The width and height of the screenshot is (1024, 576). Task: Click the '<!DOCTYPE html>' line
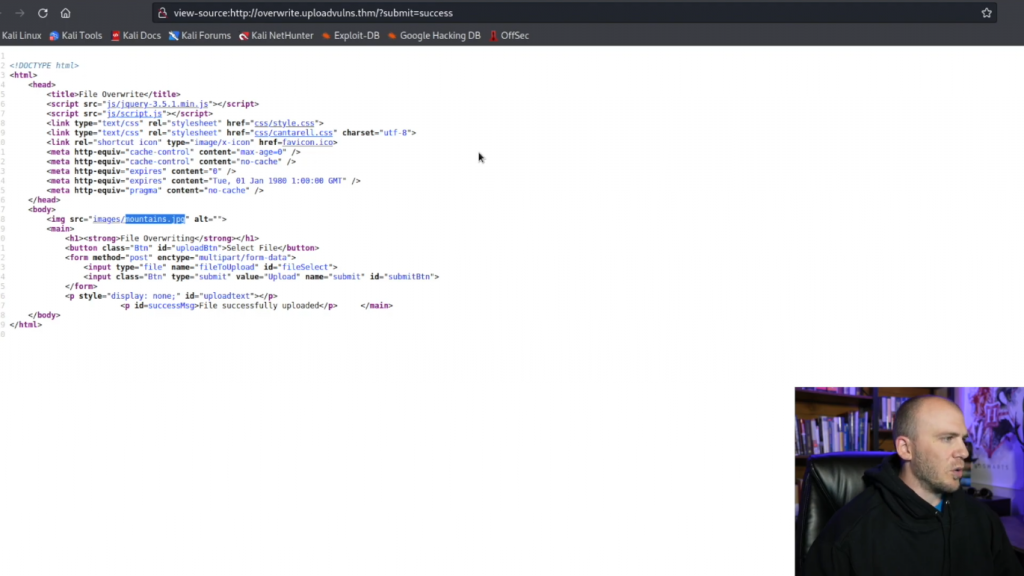[44, 65]
